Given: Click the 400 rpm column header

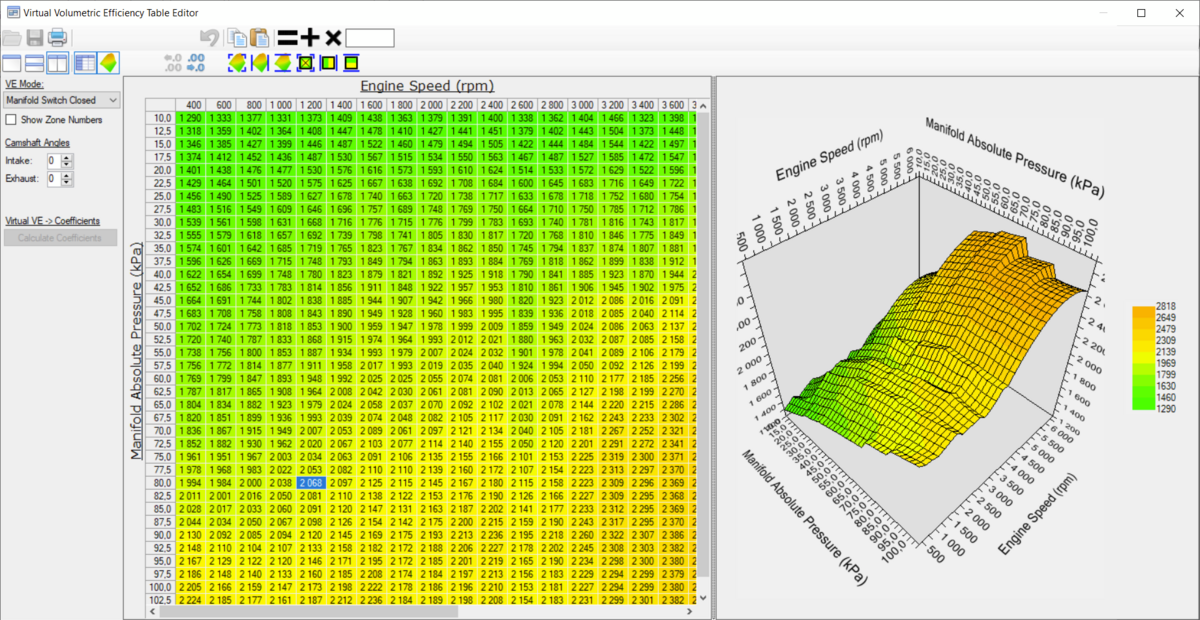Looking at the screenshot, I should coord(191,105).
